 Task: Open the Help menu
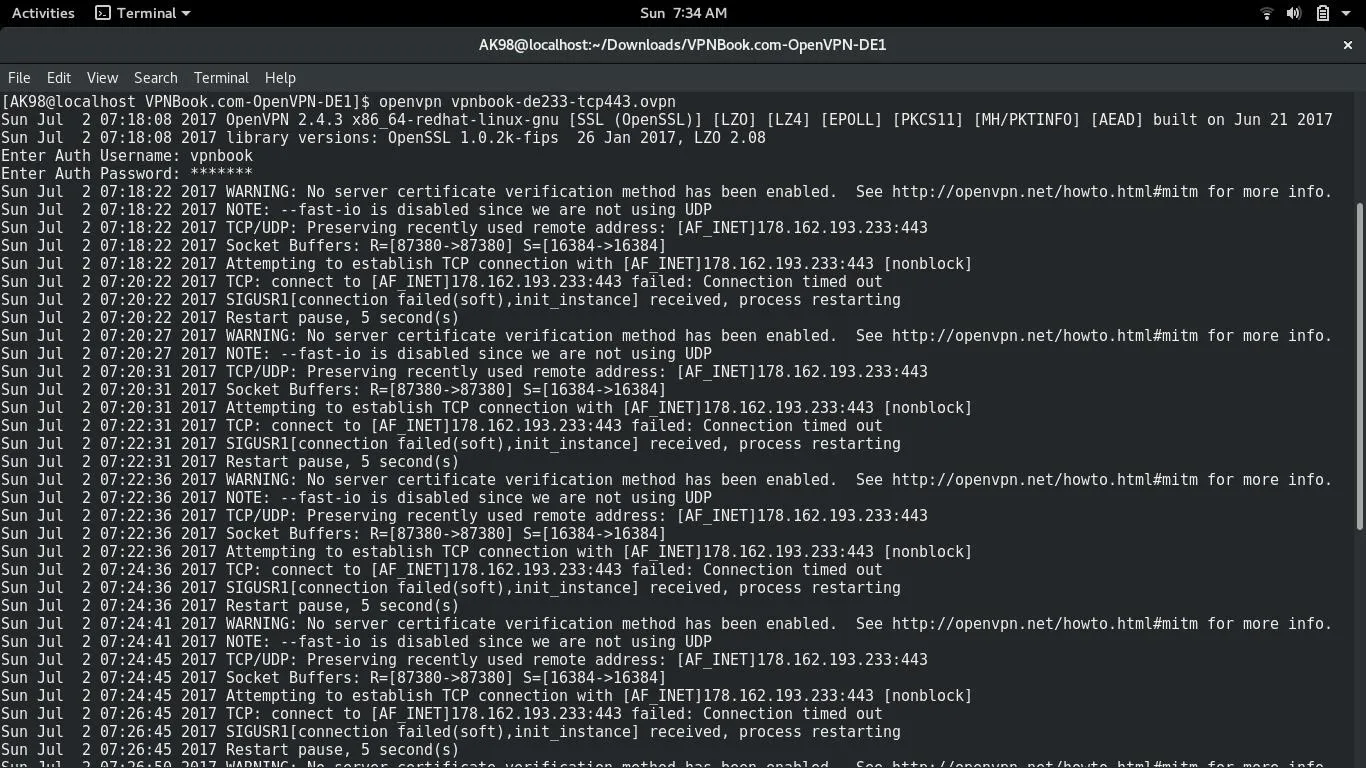280,78
